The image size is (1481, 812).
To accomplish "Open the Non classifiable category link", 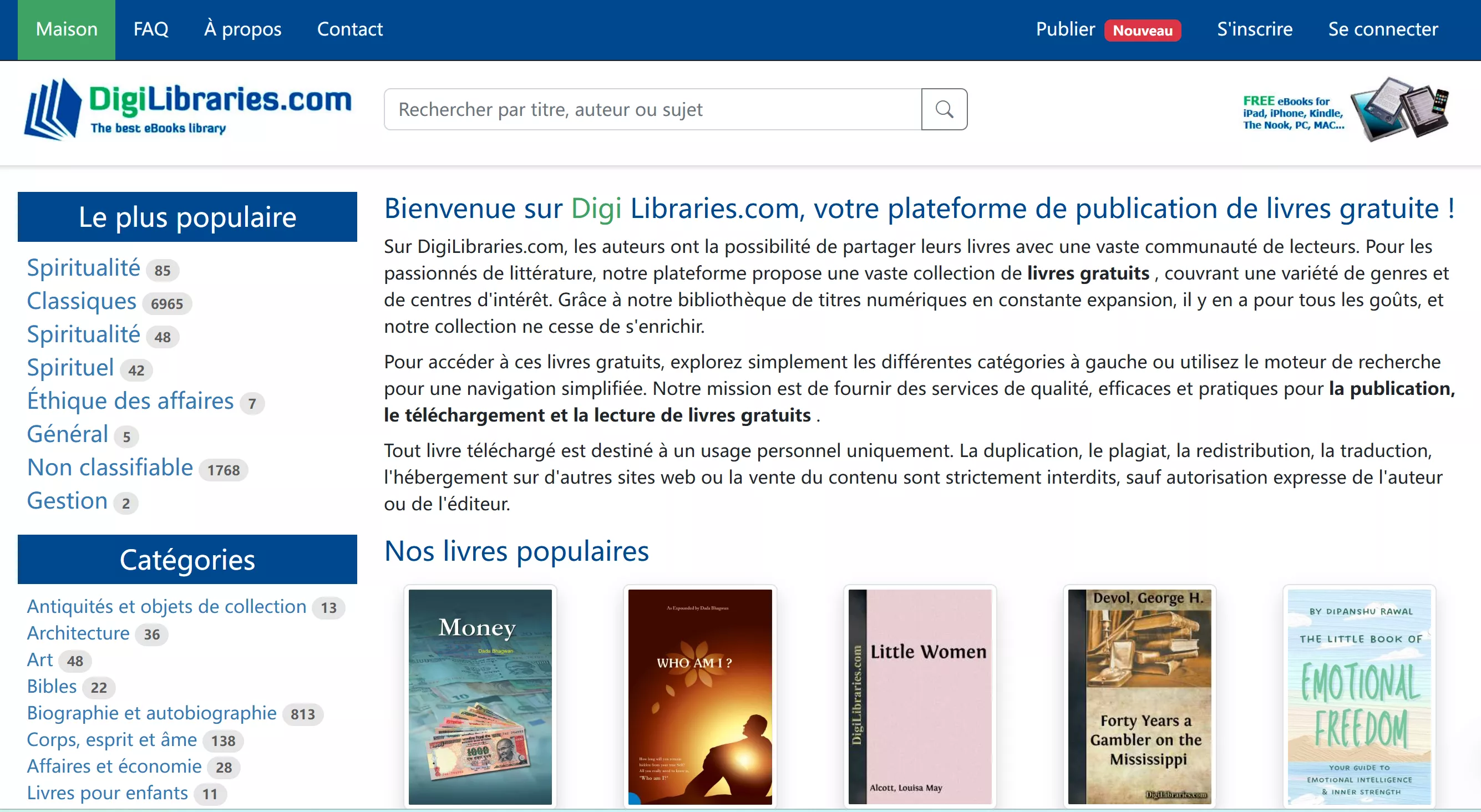I will [110, 468].
